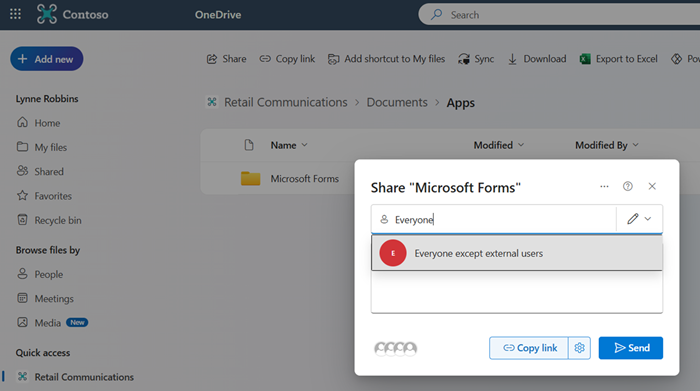Click the OneDrive title link
Image resolution: width=700 pixels, height=391 pixels.
coord(218,15)
